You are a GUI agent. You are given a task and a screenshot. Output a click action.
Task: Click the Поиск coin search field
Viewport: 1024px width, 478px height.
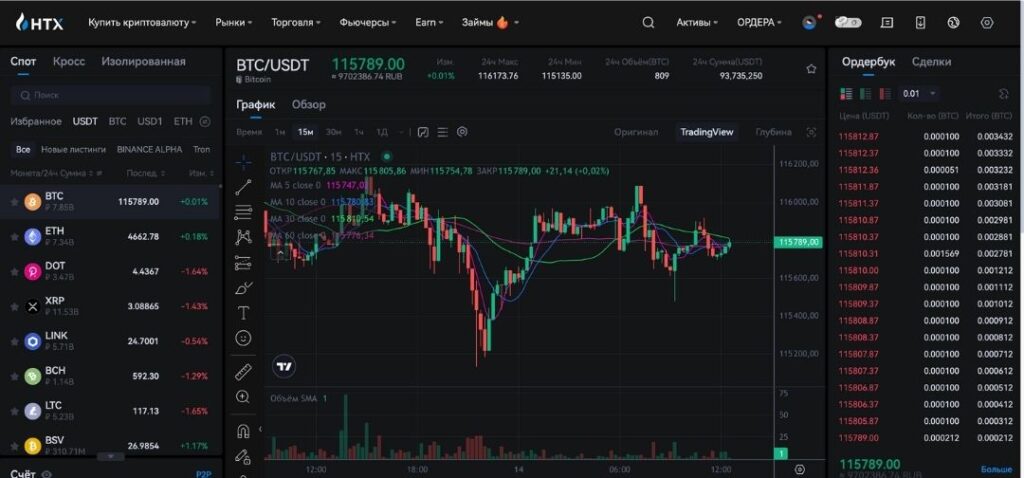(110, 95)
